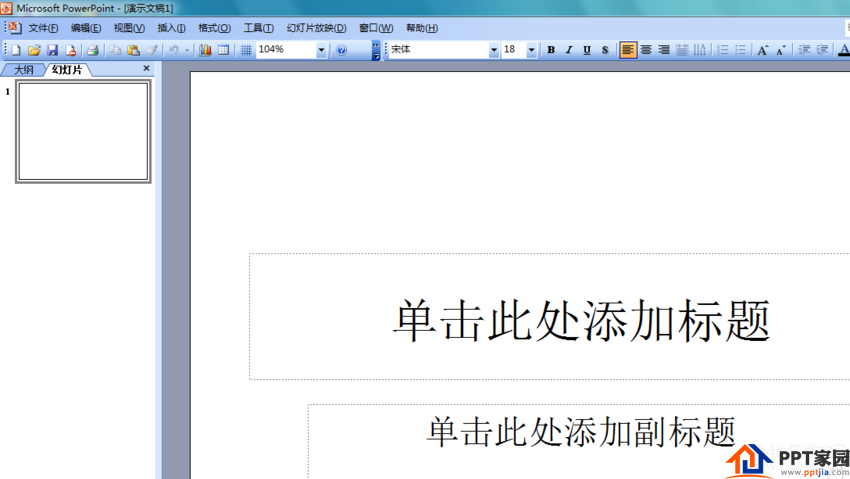
Task: Open the 格式(O) menu
Action: click(214, 28)
